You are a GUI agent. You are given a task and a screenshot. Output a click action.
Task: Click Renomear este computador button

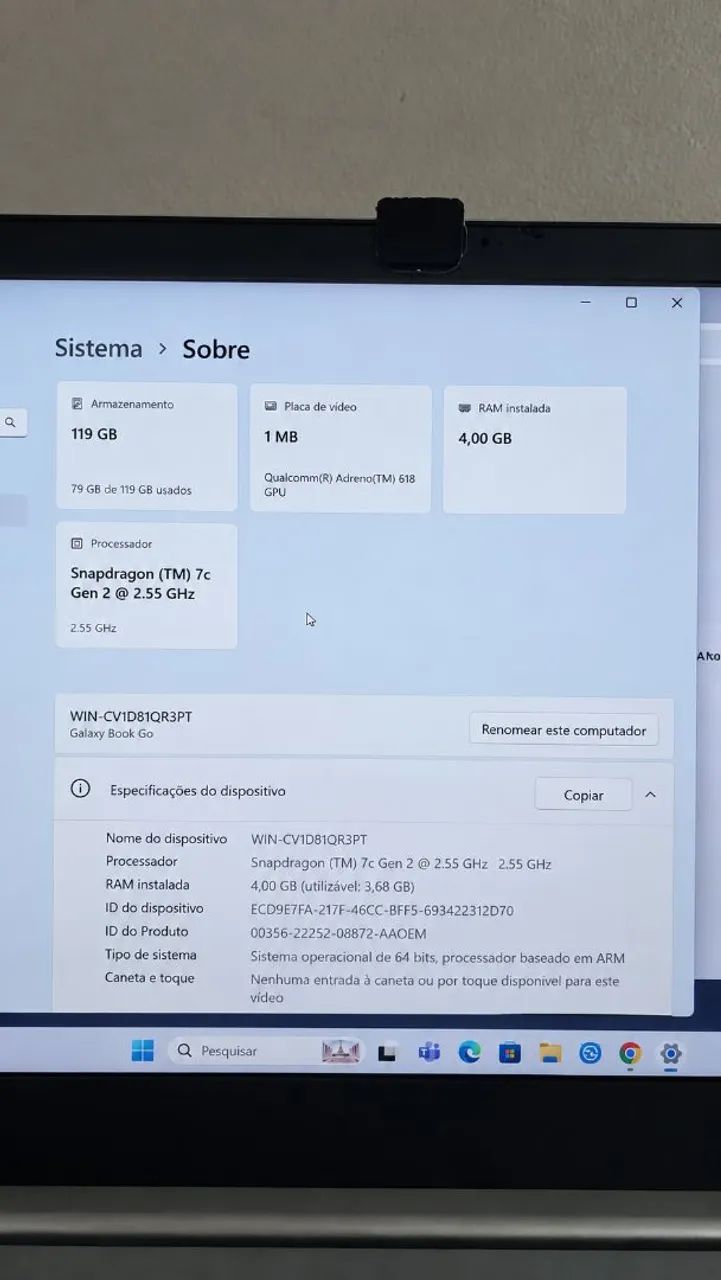(564, 730)
